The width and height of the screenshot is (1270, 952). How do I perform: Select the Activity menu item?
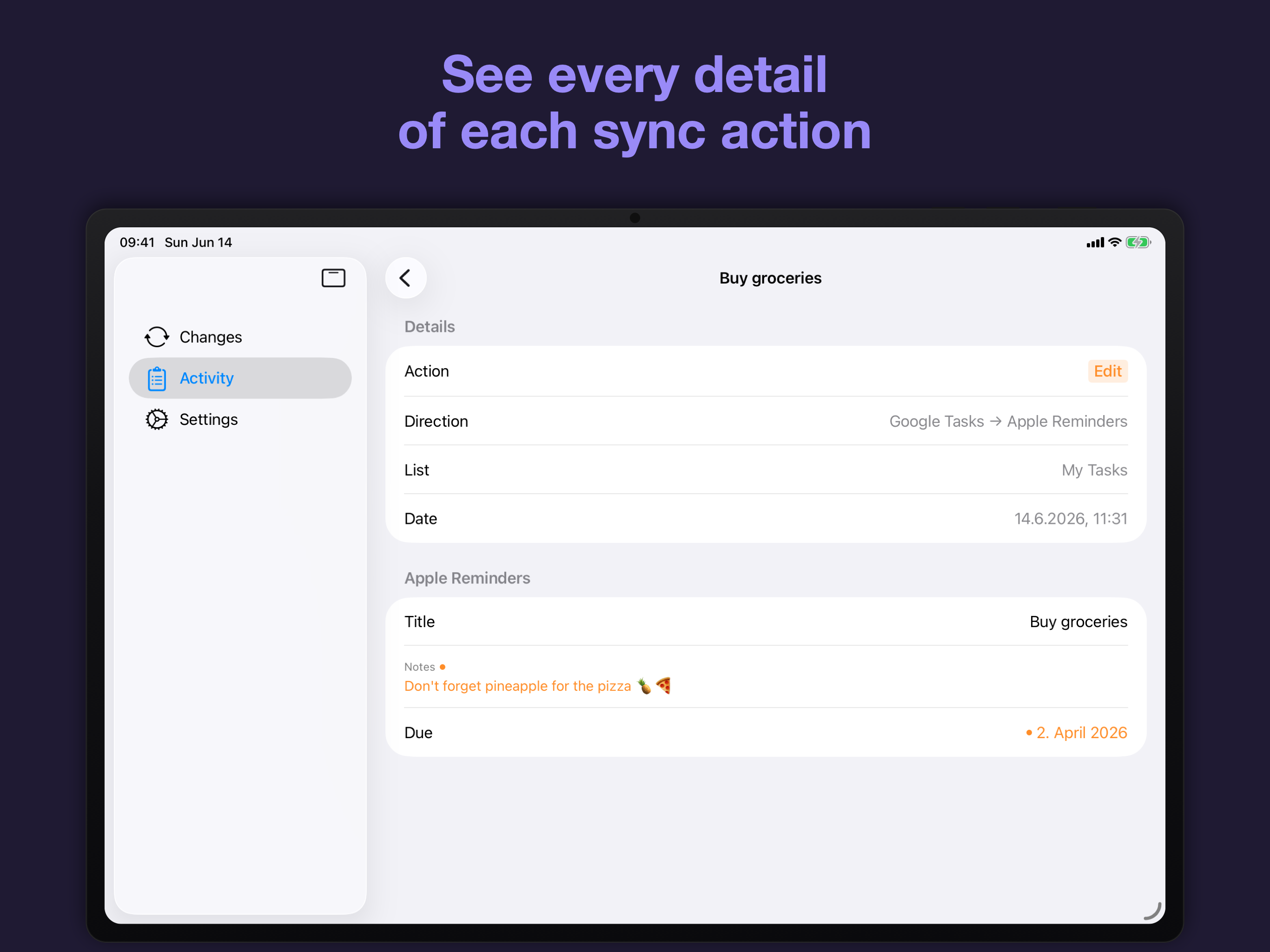point(240,378)
